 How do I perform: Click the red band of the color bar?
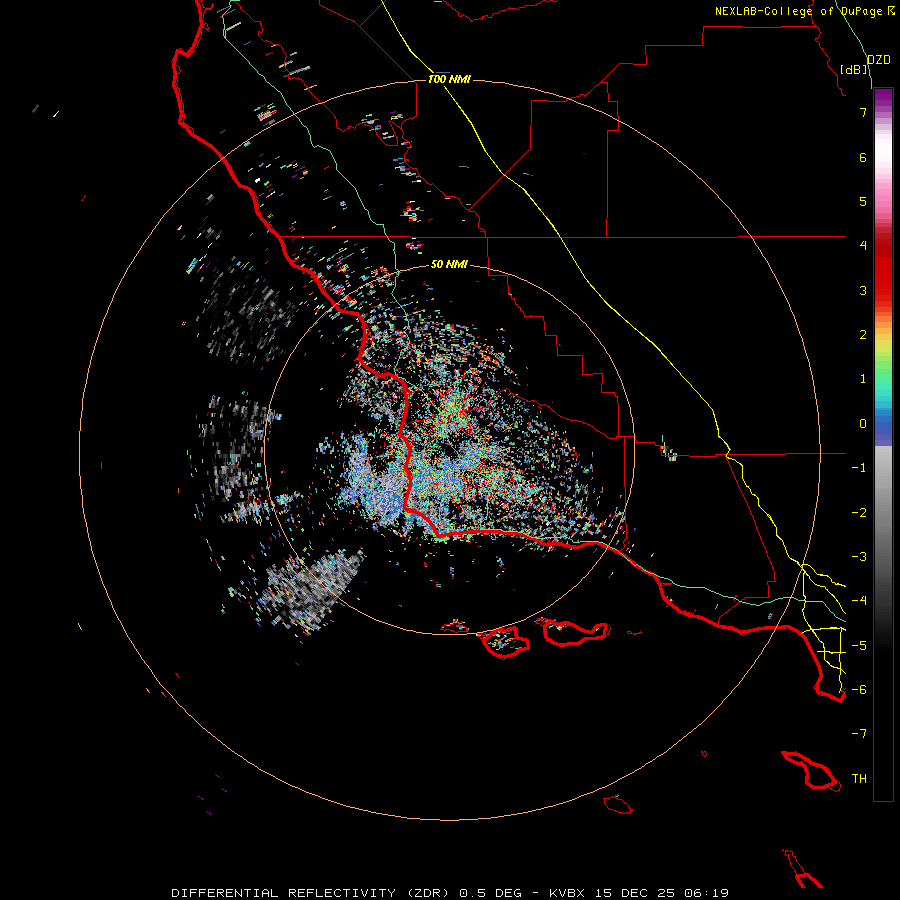(883, 270)
